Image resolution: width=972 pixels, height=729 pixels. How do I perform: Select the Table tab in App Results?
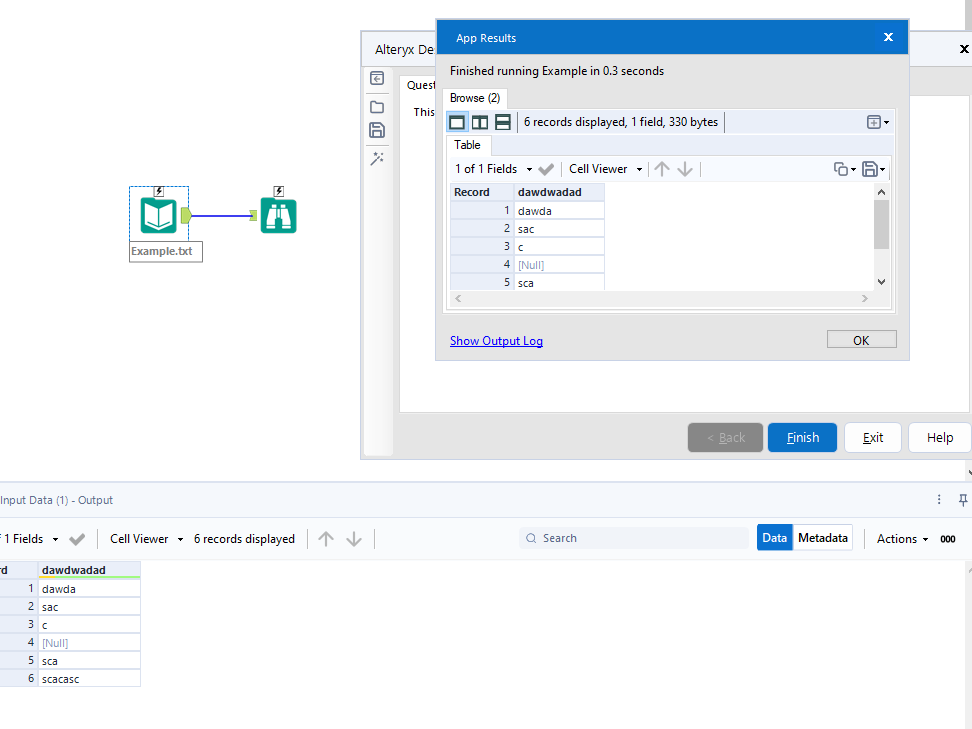point(467,145)
